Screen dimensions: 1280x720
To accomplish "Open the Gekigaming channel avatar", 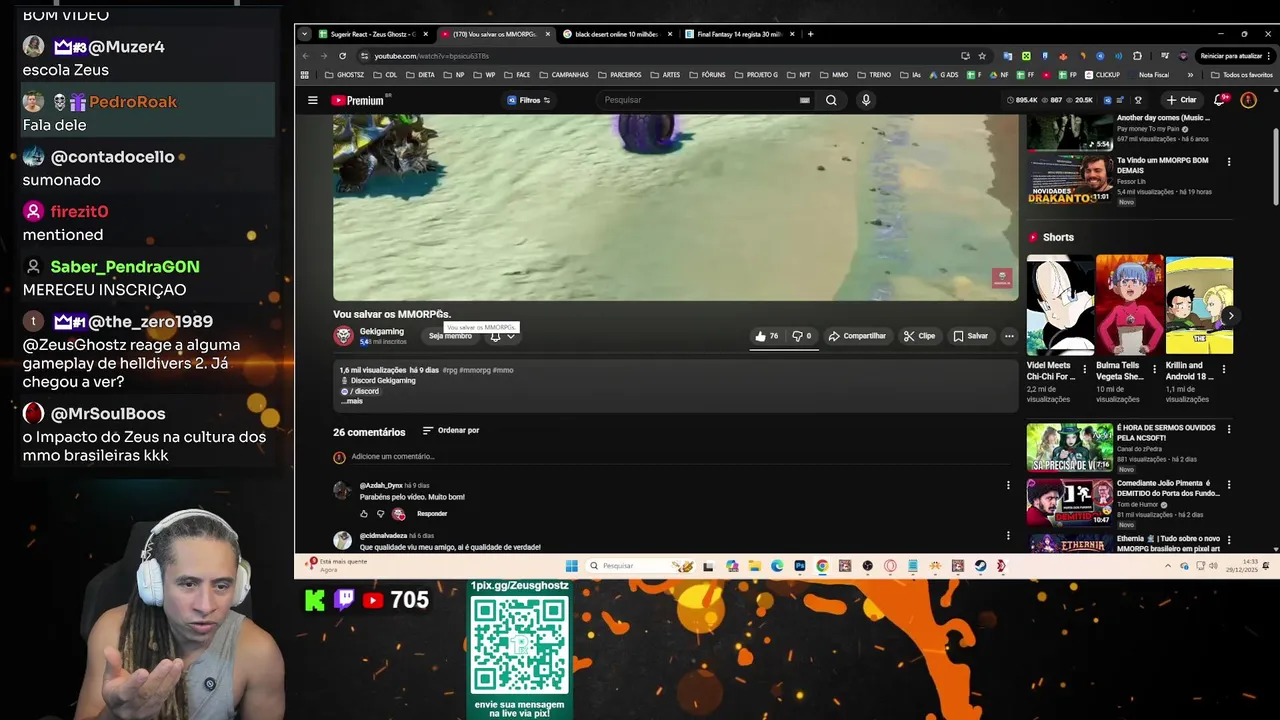I will point(343,336).
